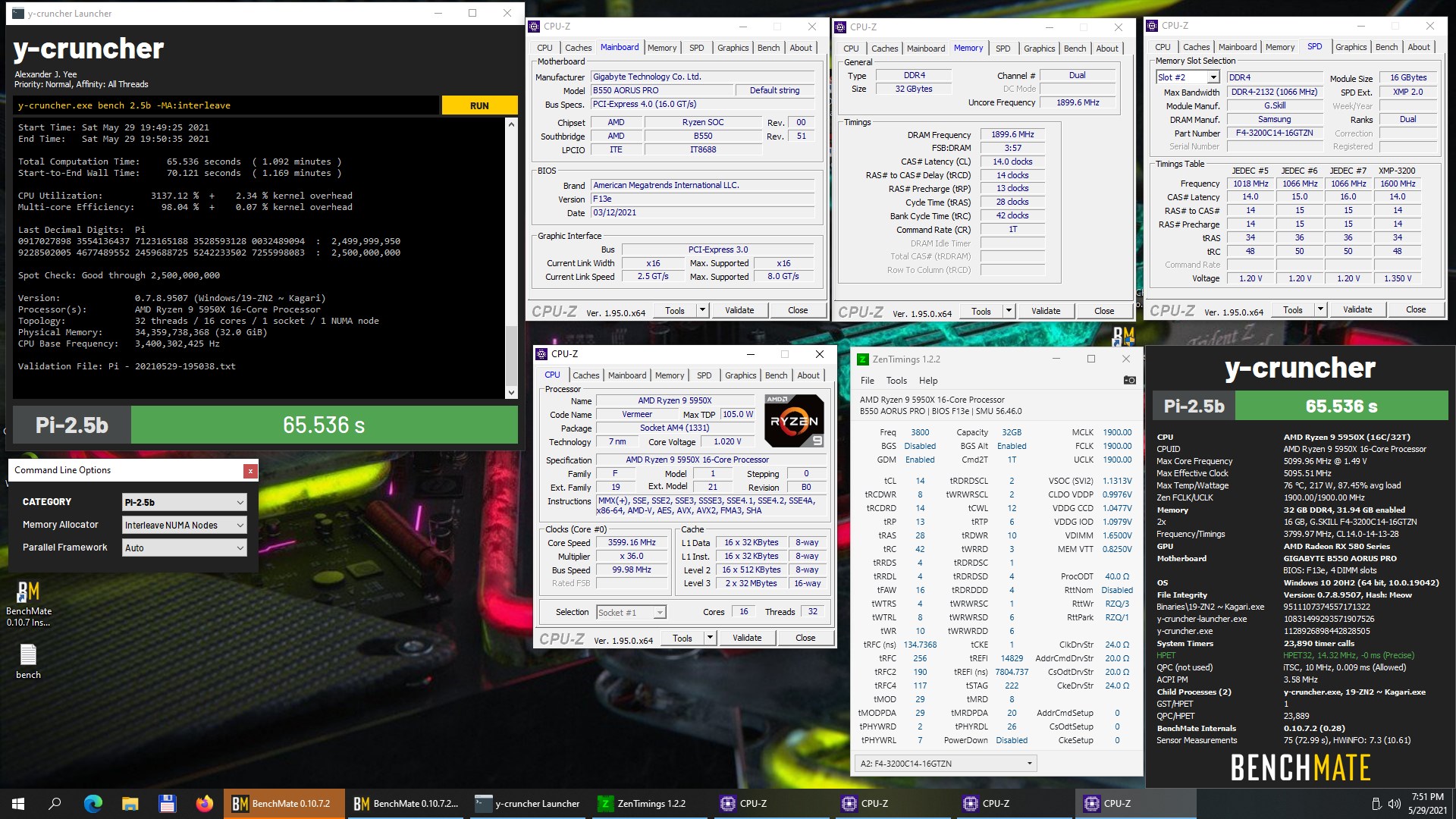Open File Explorer from the taskbar

(130, 803)
